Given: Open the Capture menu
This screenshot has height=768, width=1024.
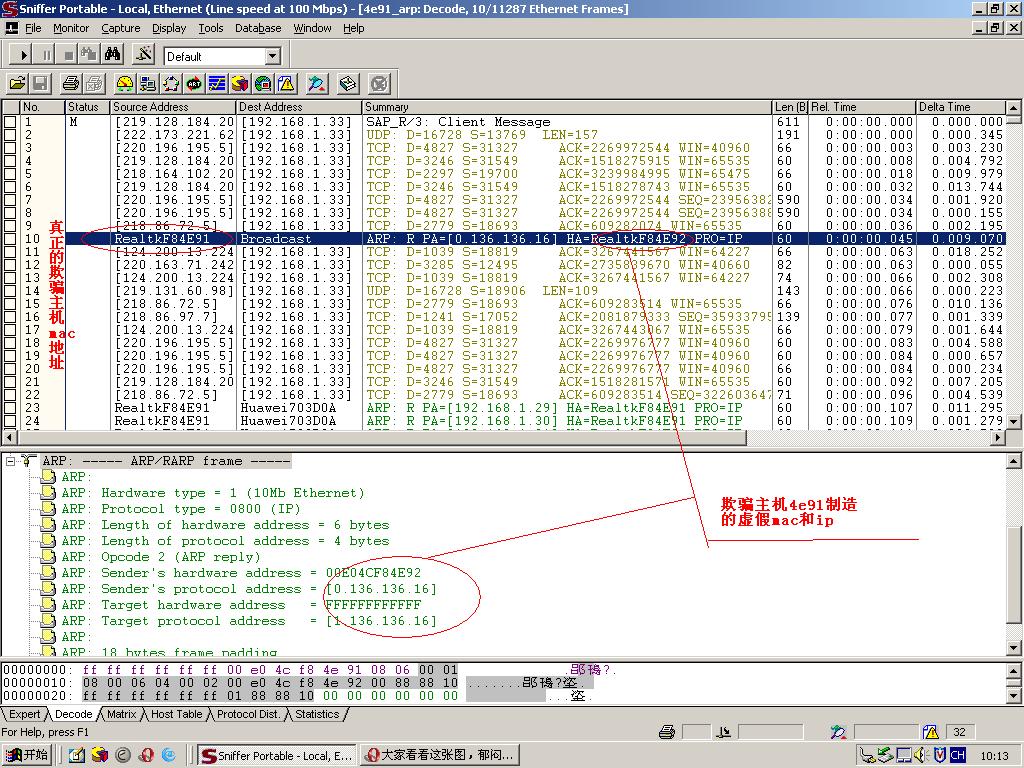Looking at the screenshot, I should pyautogui.click(x=120, y=28).
